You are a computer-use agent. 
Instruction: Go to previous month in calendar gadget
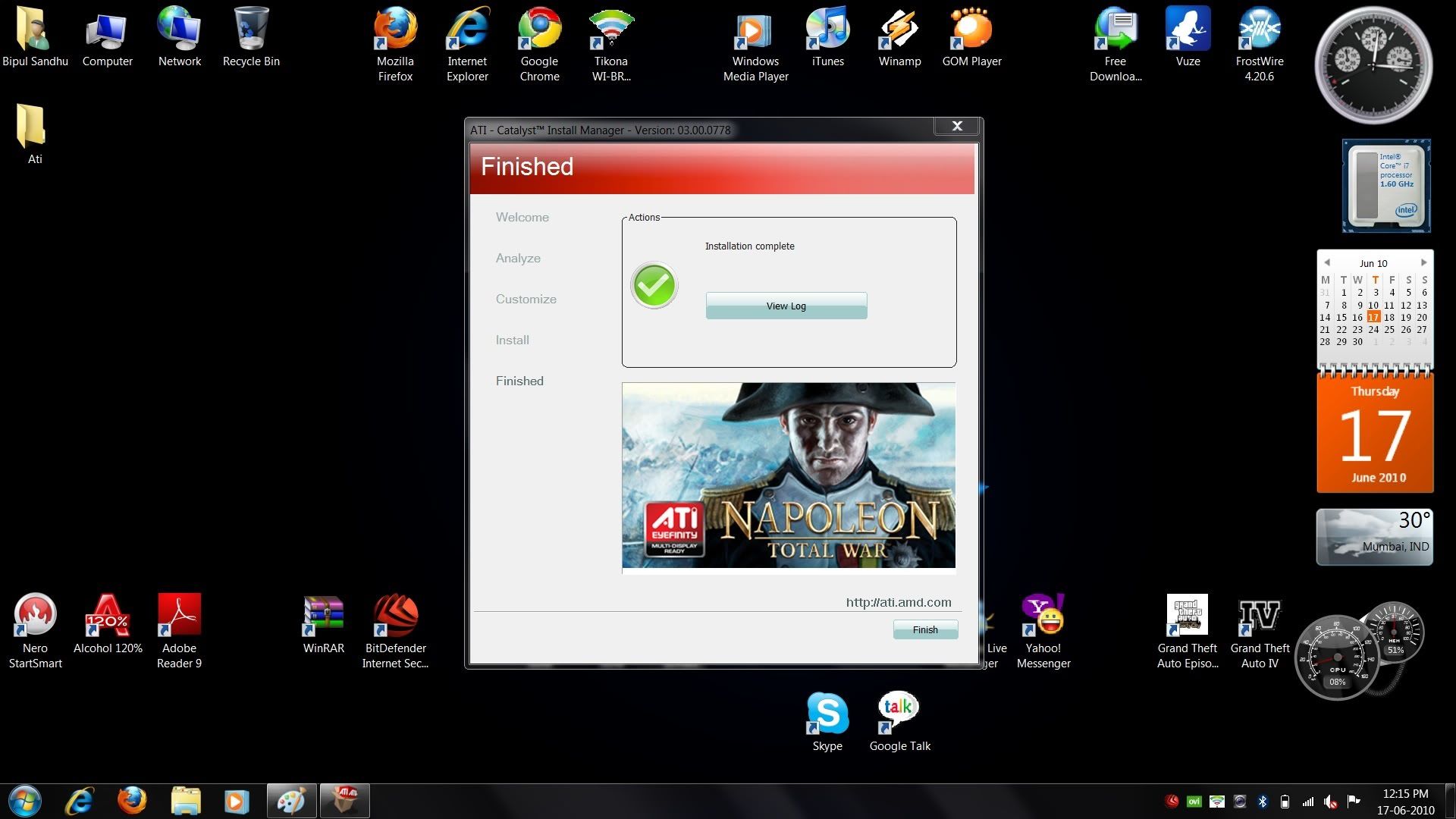1326,262
